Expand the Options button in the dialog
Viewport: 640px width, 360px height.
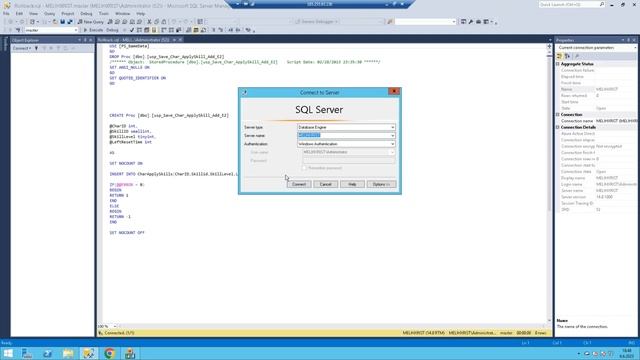(381, 184)
